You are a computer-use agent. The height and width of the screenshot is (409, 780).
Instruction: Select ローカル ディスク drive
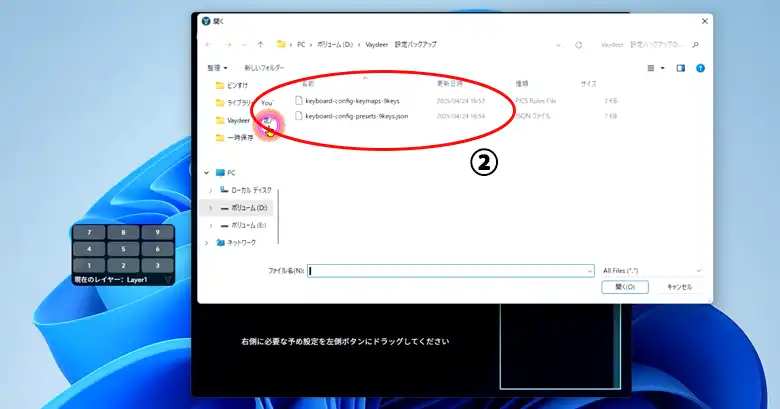247,190
